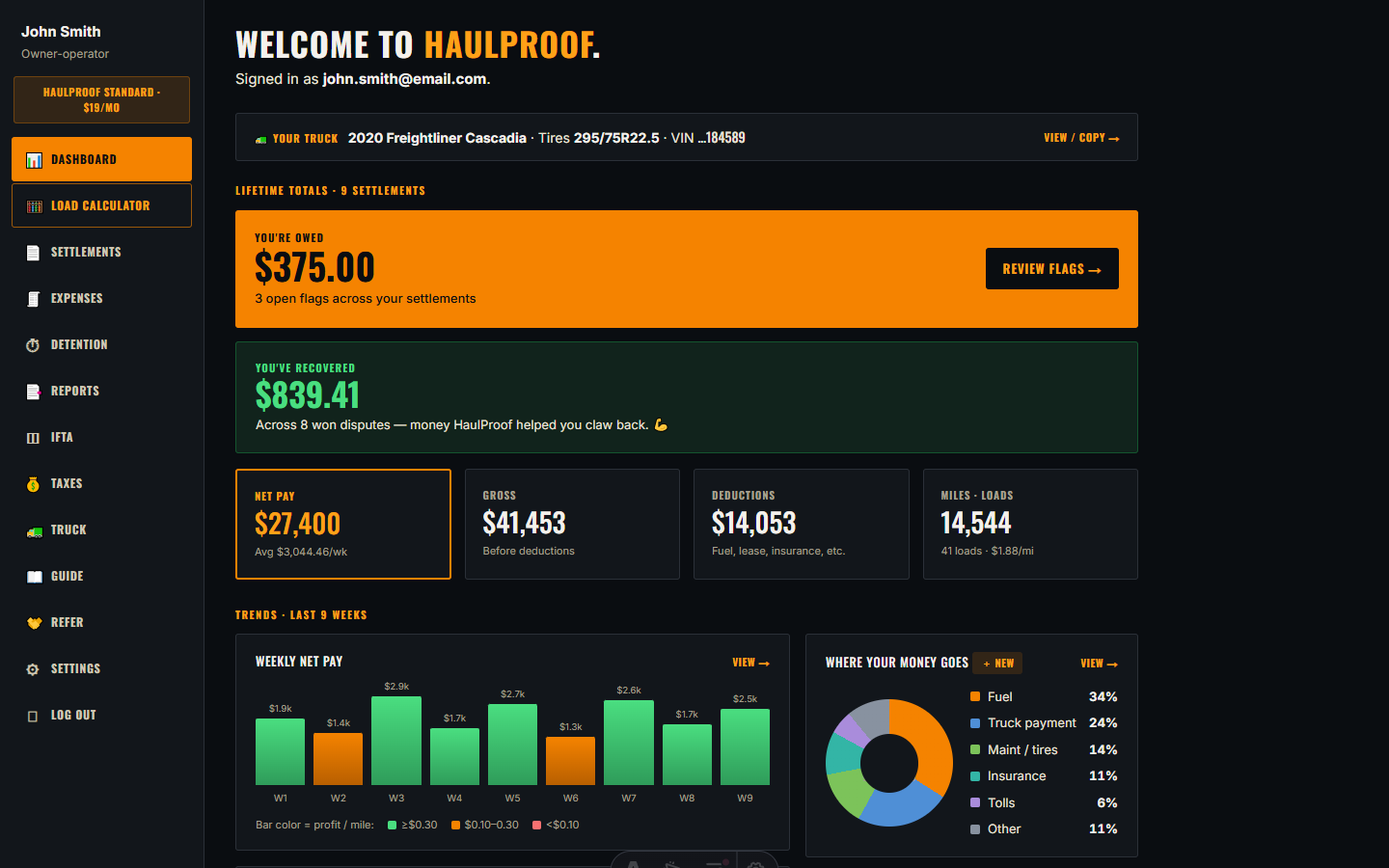Screen dimensions: 1389x868
Task: Click the orange Fuel slice of the donut
Action: coord(928,741)
